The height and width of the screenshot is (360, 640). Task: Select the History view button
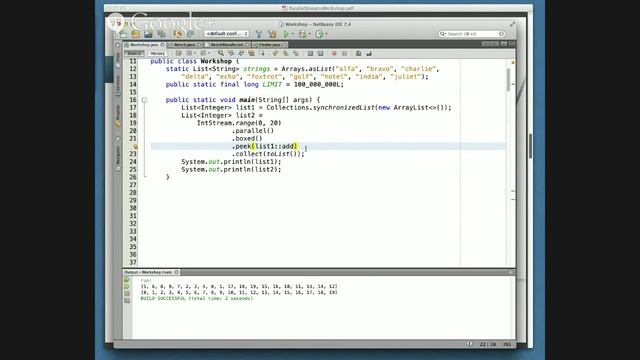tap(157, 53)
